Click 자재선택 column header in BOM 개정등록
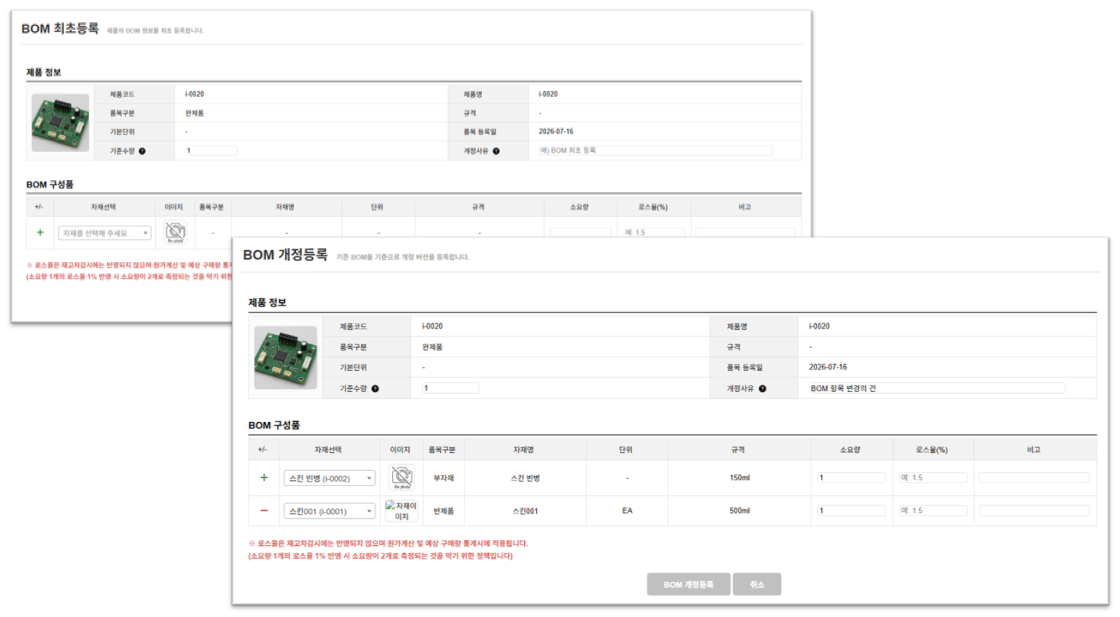The width and height of the screenshot is (1120, 617). click(x=328, y=449)
